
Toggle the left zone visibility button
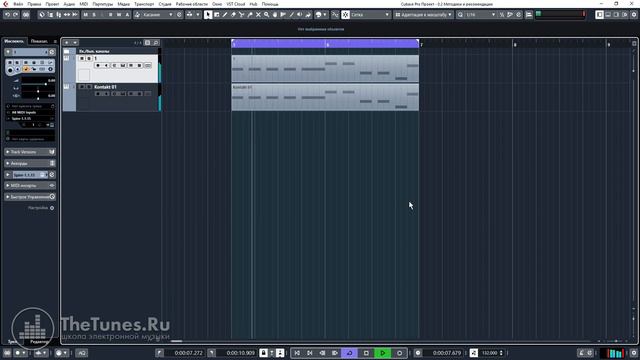[x=599, y=15]
